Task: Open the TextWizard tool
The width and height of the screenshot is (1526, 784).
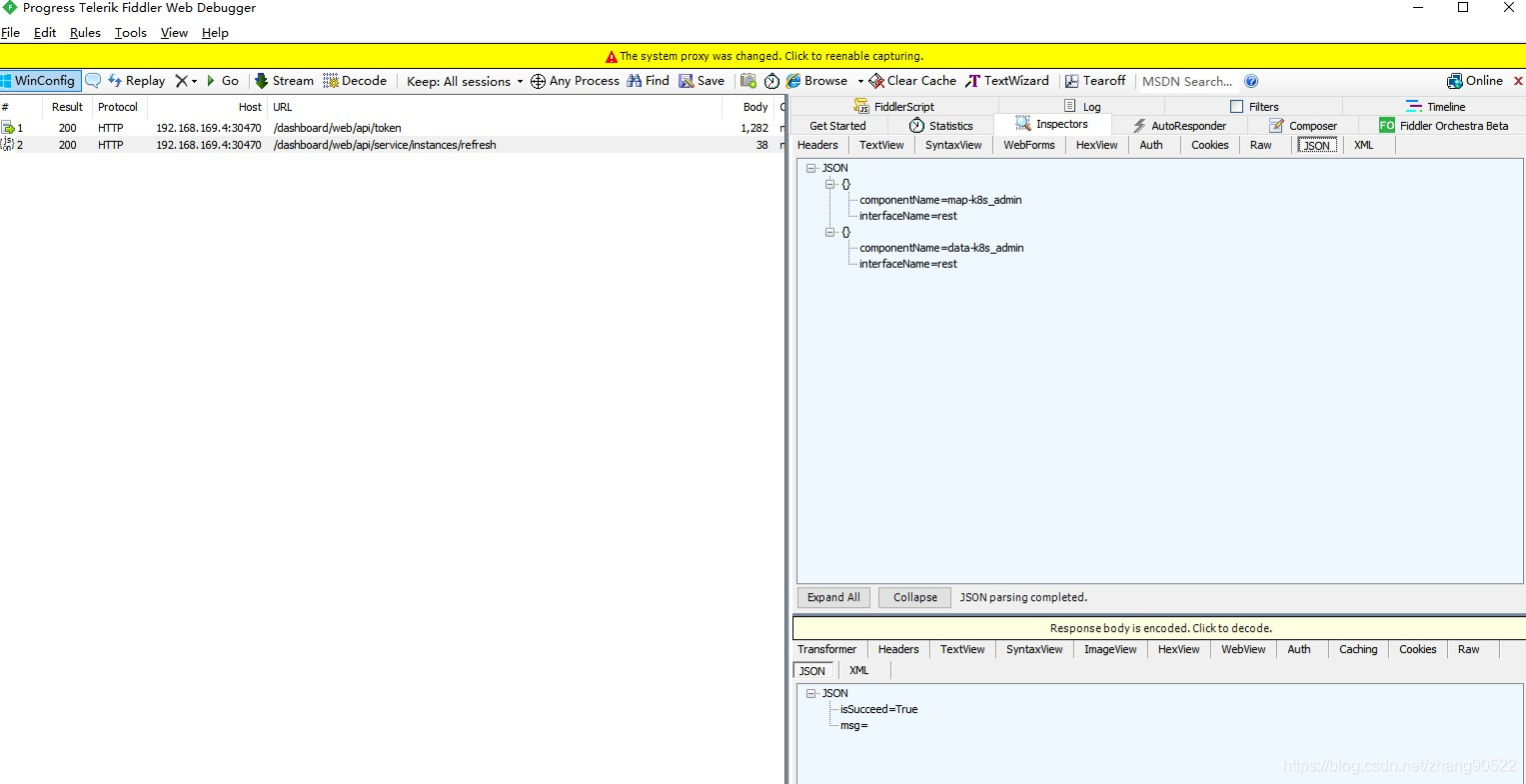Action: 1007,81
